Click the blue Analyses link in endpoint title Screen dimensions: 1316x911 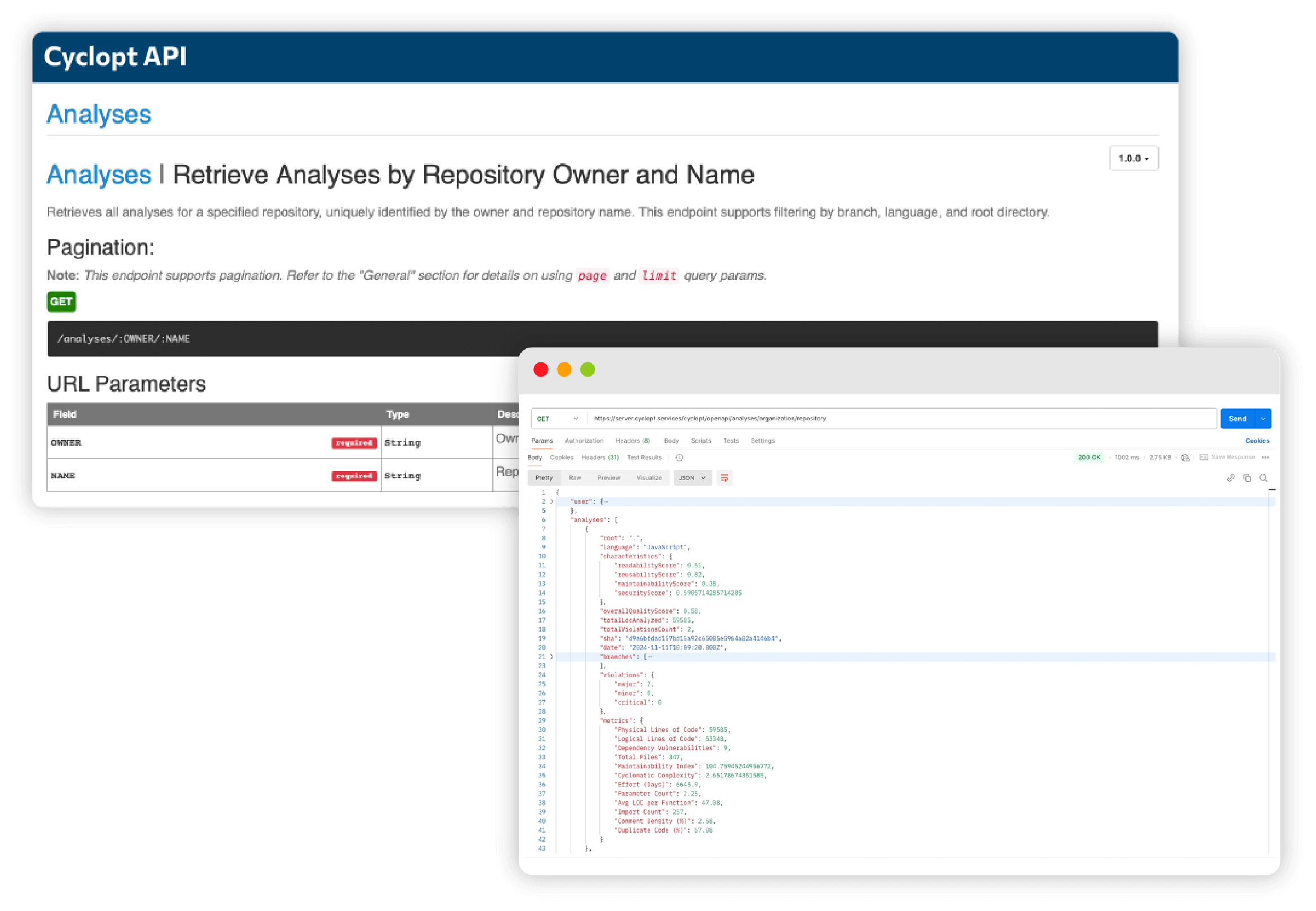coord(99,175)
